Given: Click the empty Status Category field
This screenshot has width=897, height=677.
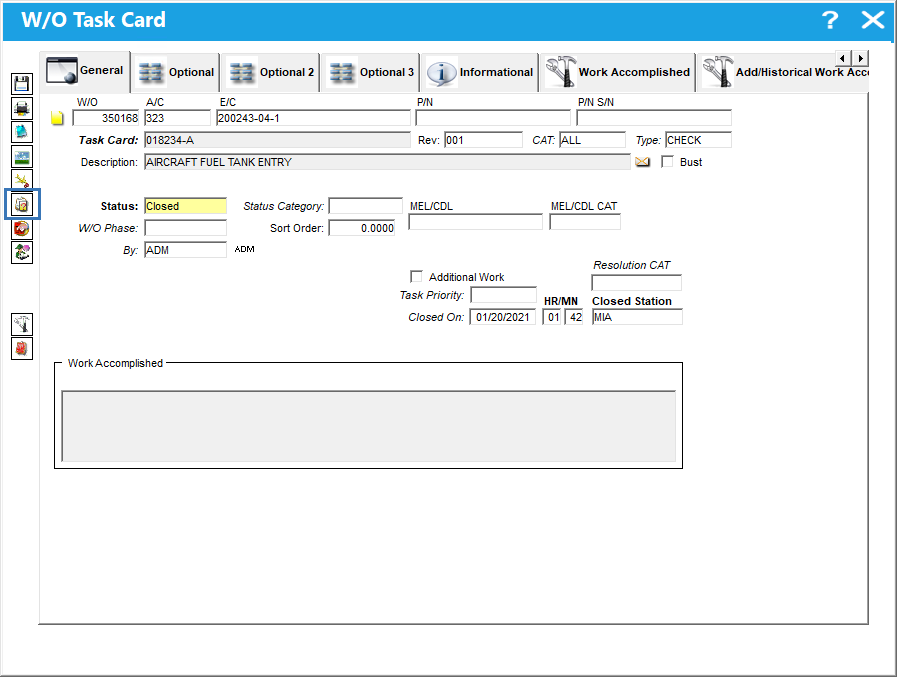Looking at the screenshot, I should [366, 206].
